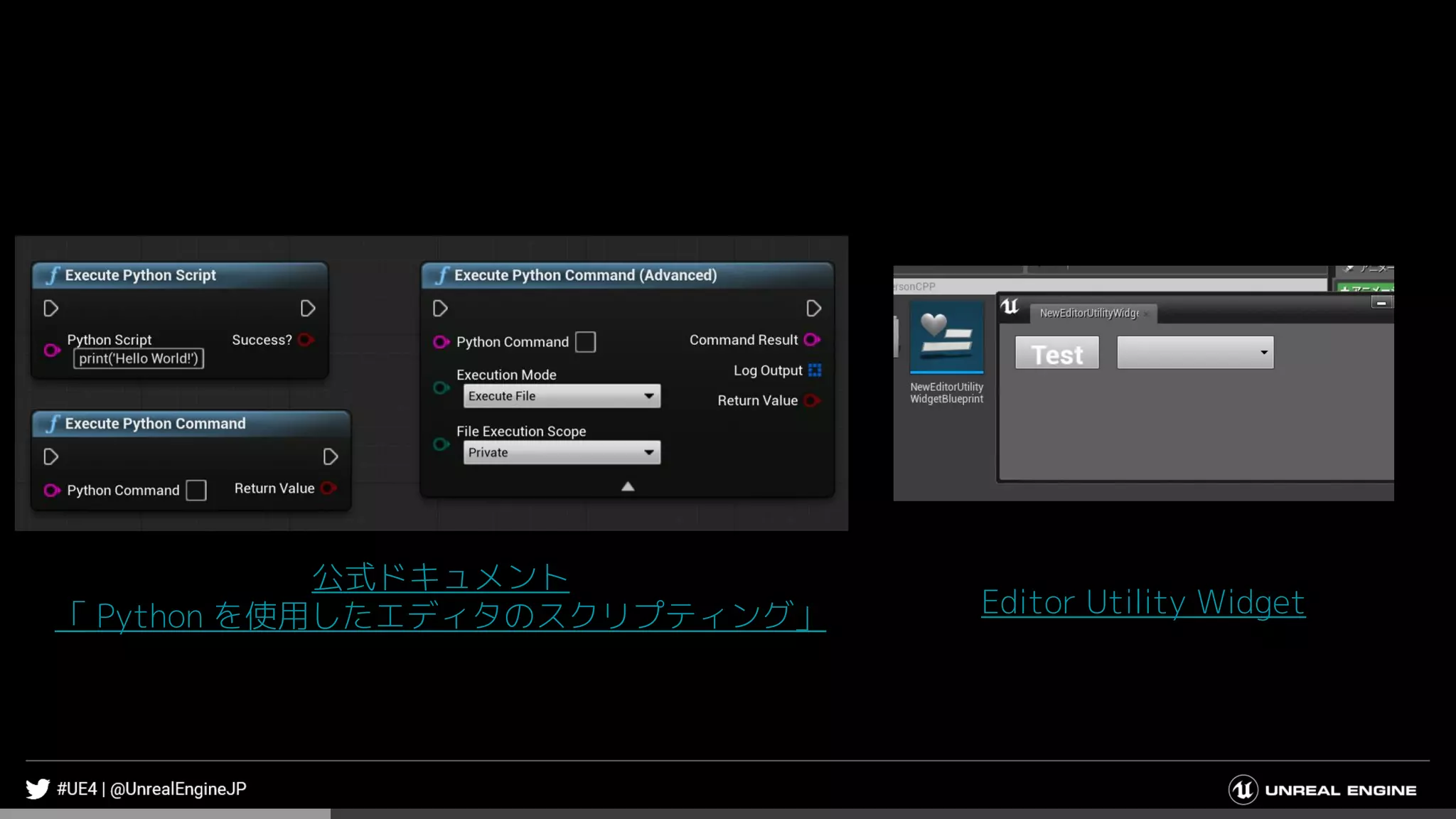Click the Test button in the widget
1456x819 pixels.
pos(1056,353)
